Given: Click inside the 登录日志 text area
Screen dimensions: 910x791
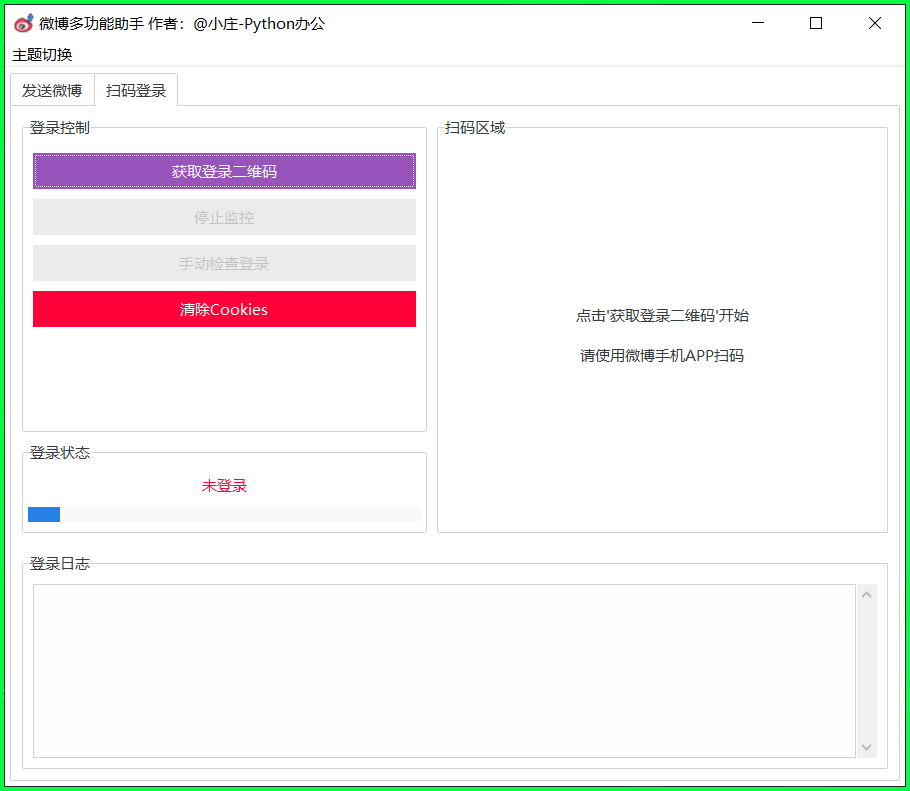Looking at the screenshot, I should coord(444,670).
